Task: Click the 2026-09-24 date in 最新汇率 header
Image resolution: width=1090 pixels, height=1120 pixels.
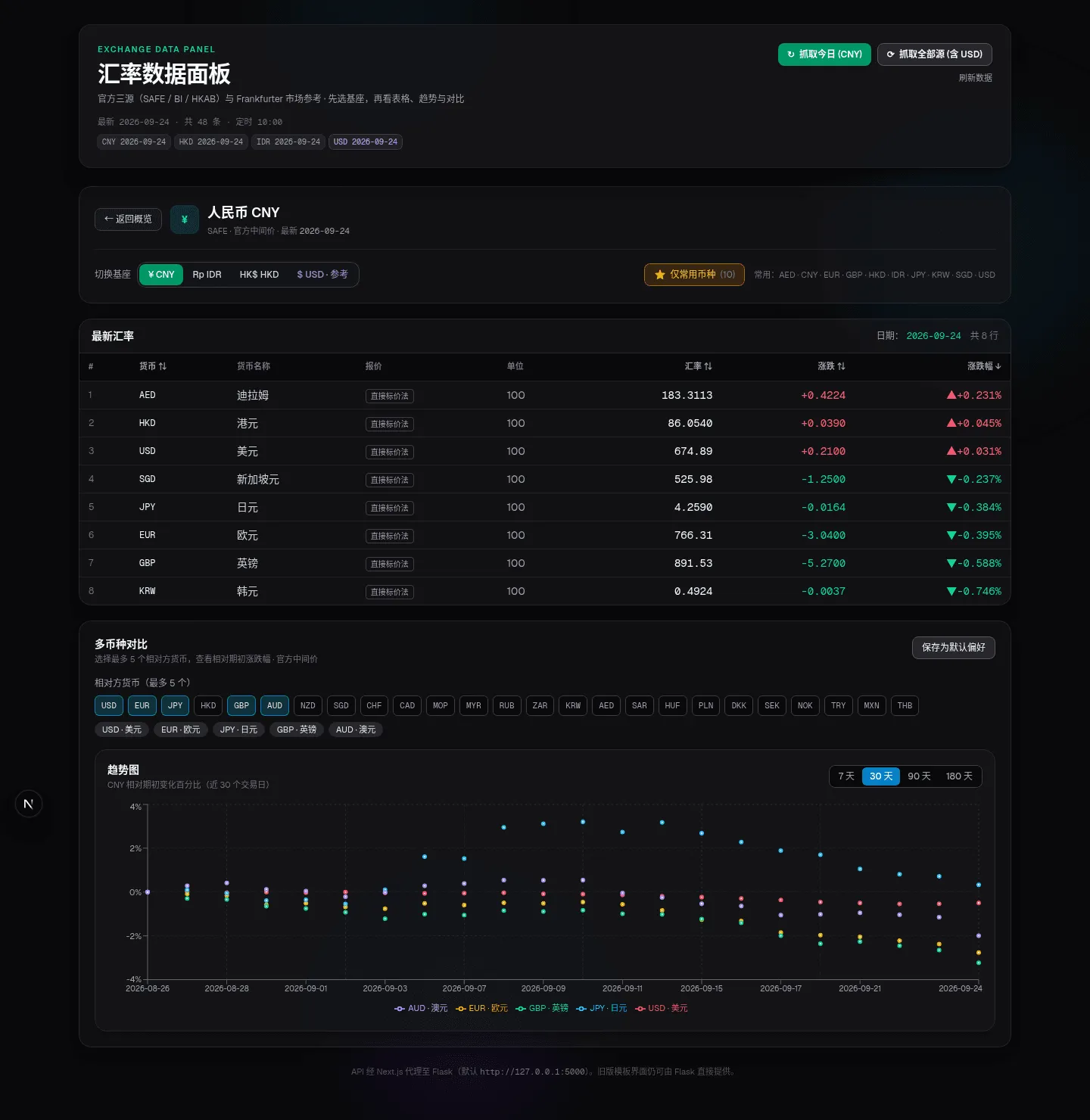Action: [x=933, y=336]
